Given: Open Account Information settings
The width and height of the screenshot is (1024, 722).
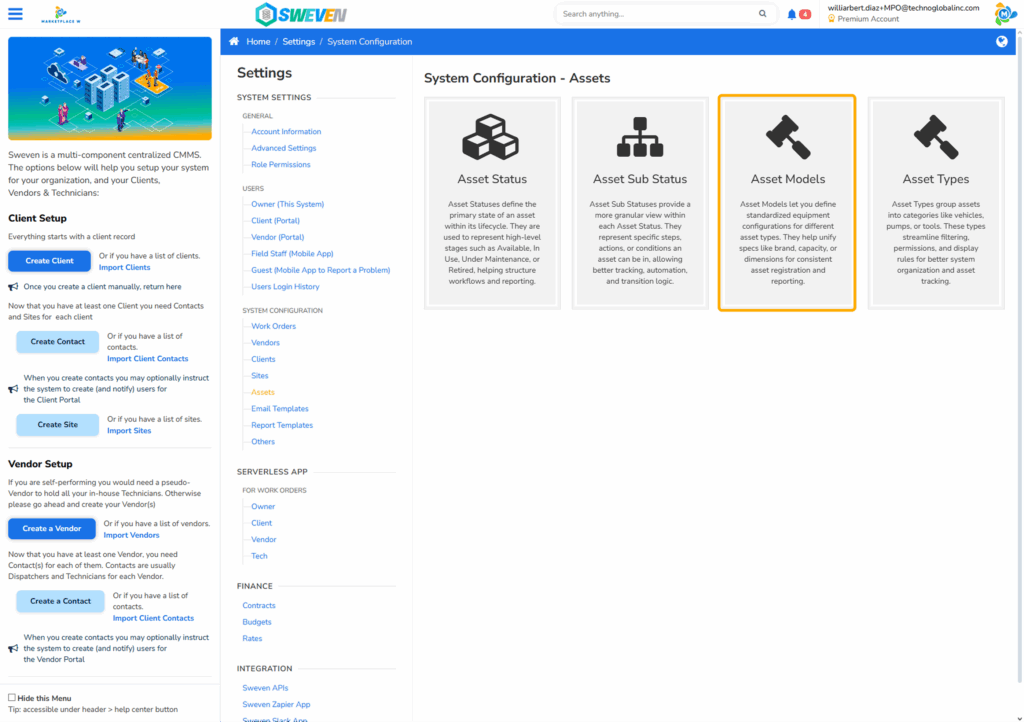Looking at the screenshot, I should [286, 132].
